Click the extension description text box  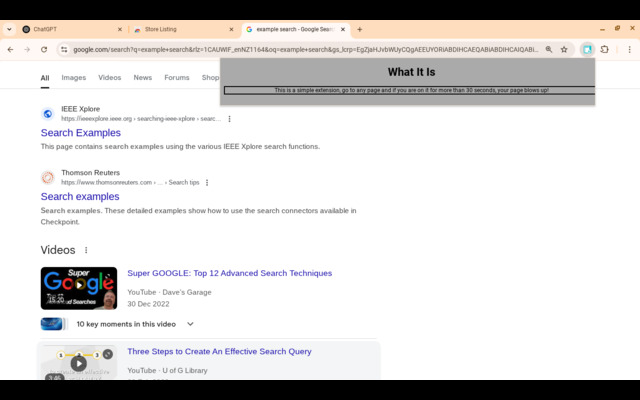409,90
